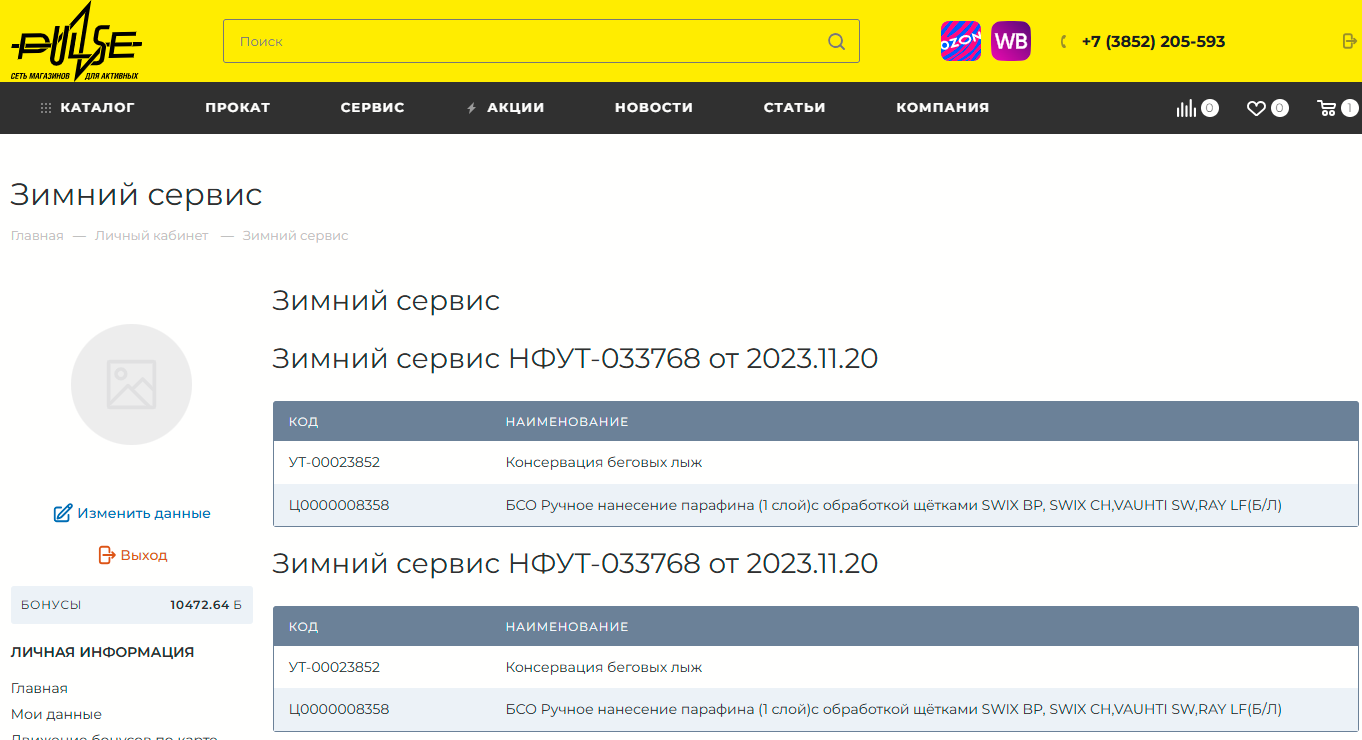Click the magnifier search icon

(x=836, y=42)
